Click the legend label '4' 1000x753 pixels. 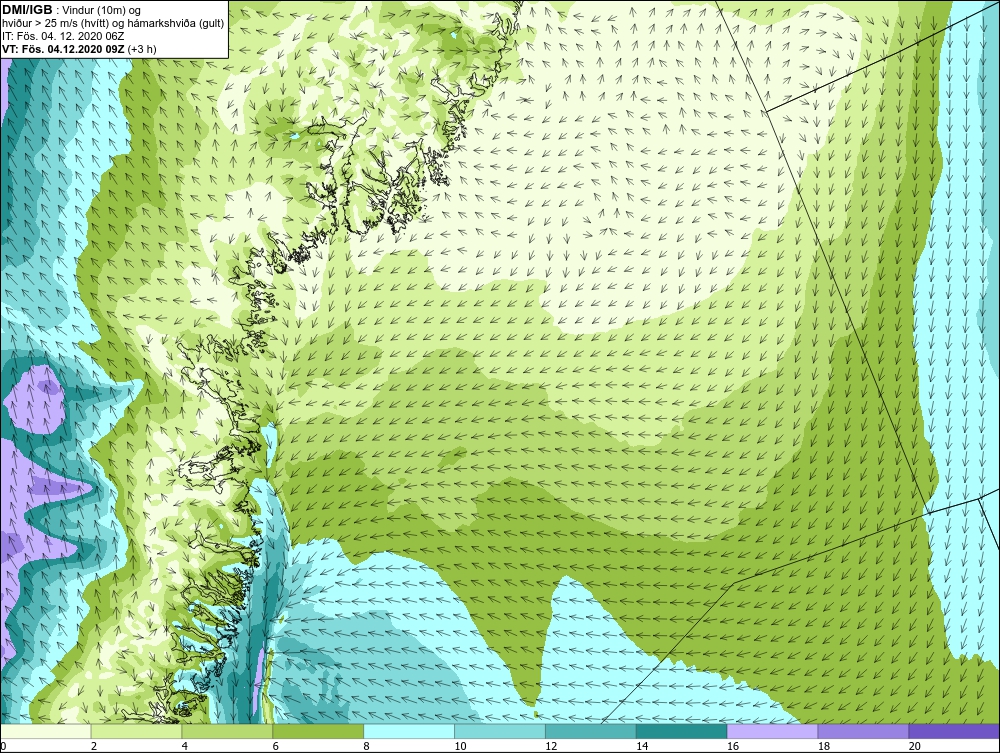click(x=185, y=746)
